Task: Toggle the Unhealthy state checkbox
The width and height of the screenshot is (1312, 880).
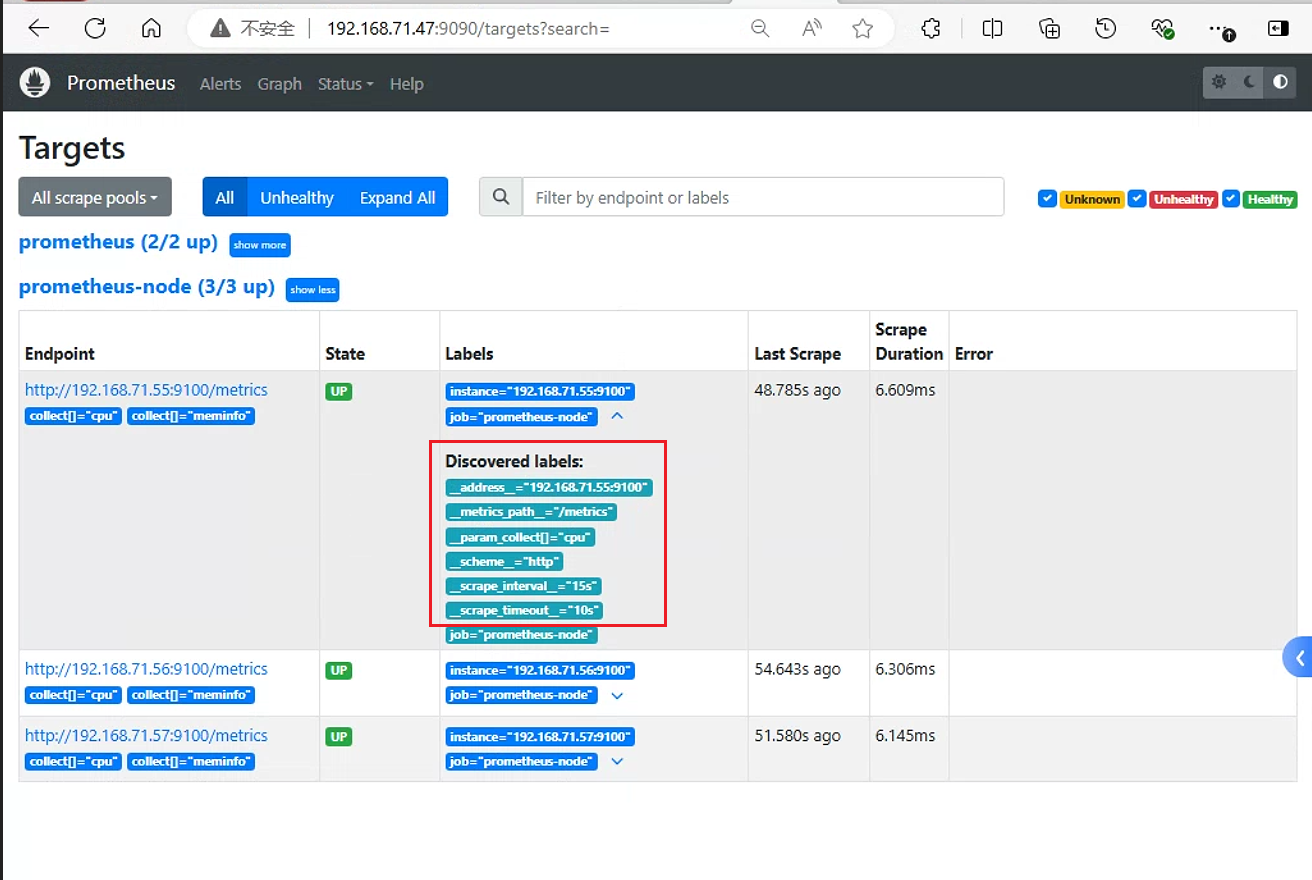Action: 1137,198
